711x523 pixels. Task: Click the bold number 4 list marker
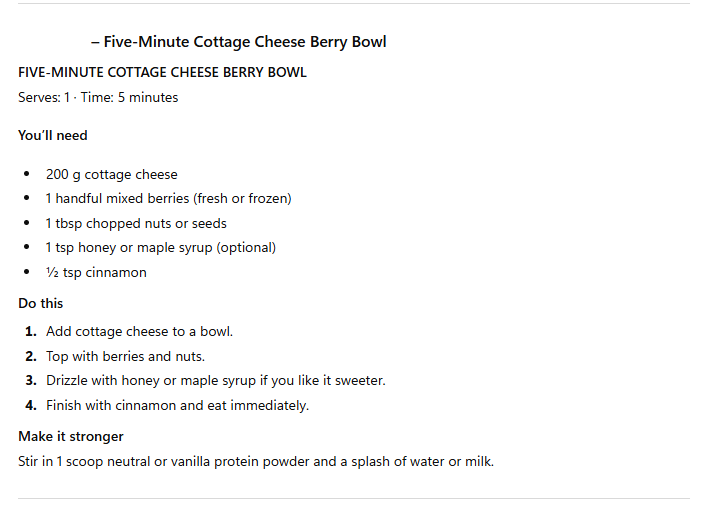coord(31,406)
